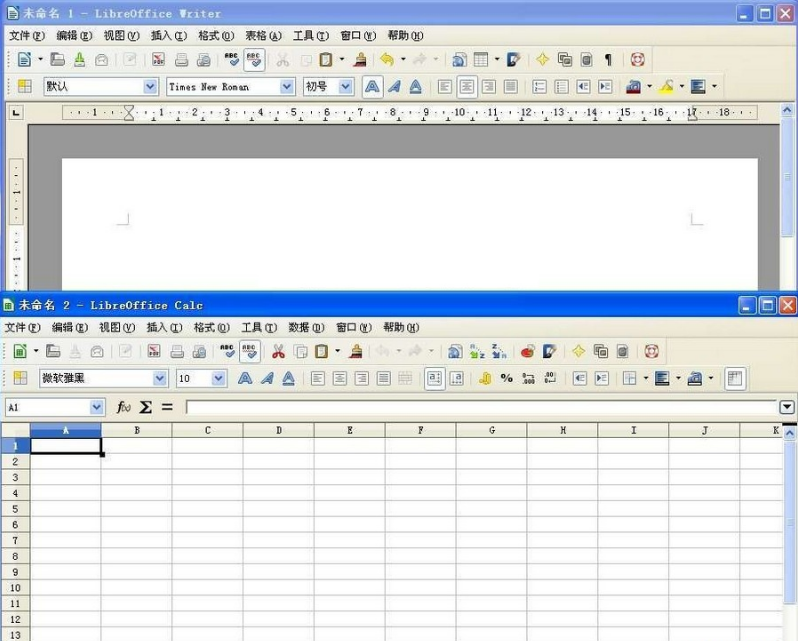Toggle Bold in Calc formatting bar
This screenshot has height=641, width=798.
click(245, 378)
